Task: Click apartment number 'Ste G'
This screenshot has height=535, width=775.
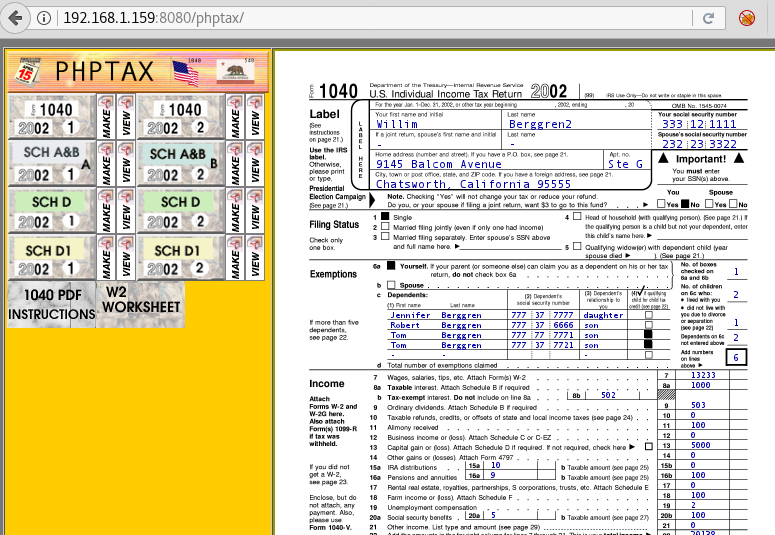Action: click(x=625, y=164)
